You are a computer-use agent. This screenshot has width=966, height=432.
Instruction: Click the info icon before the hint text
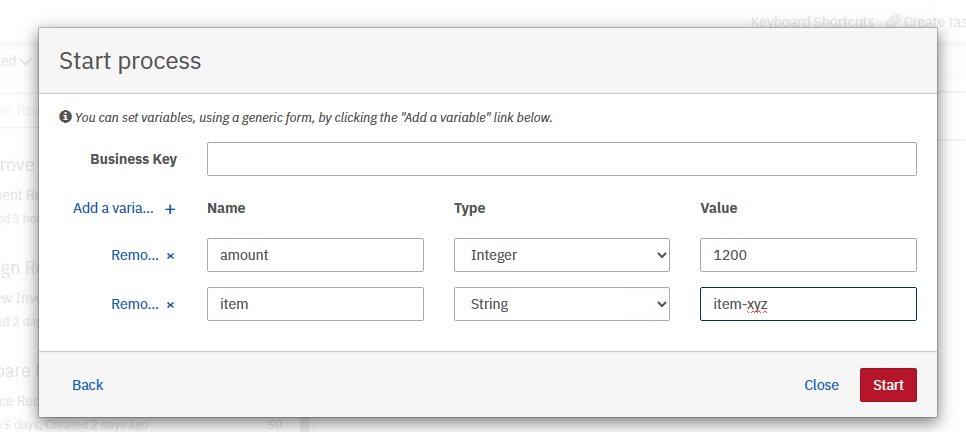(x=66, y=117)
